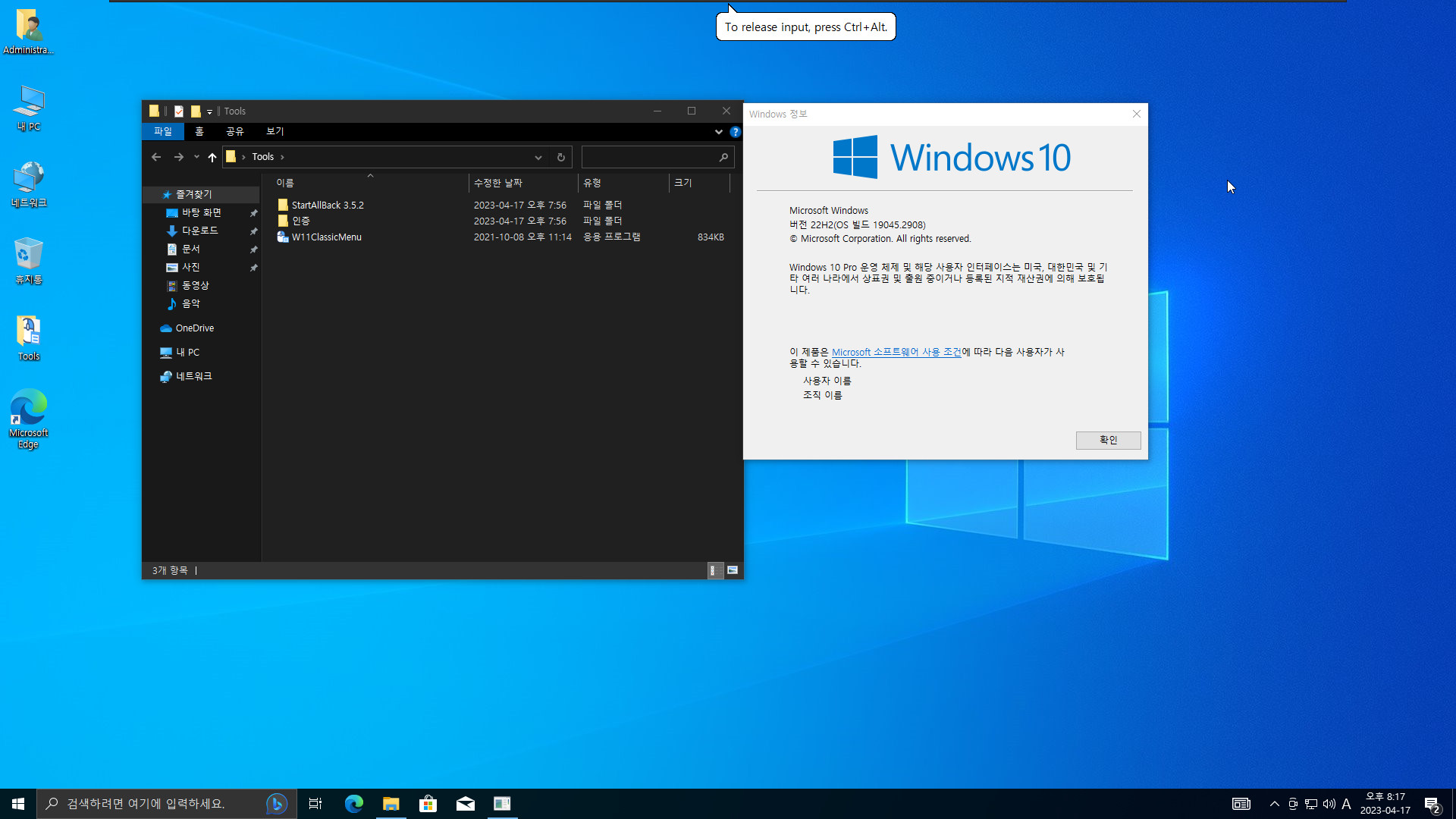This screenshot has width=1456, height=819.
Task: Select 바탕 화면 in navigation pane
Action: point(202,213)
